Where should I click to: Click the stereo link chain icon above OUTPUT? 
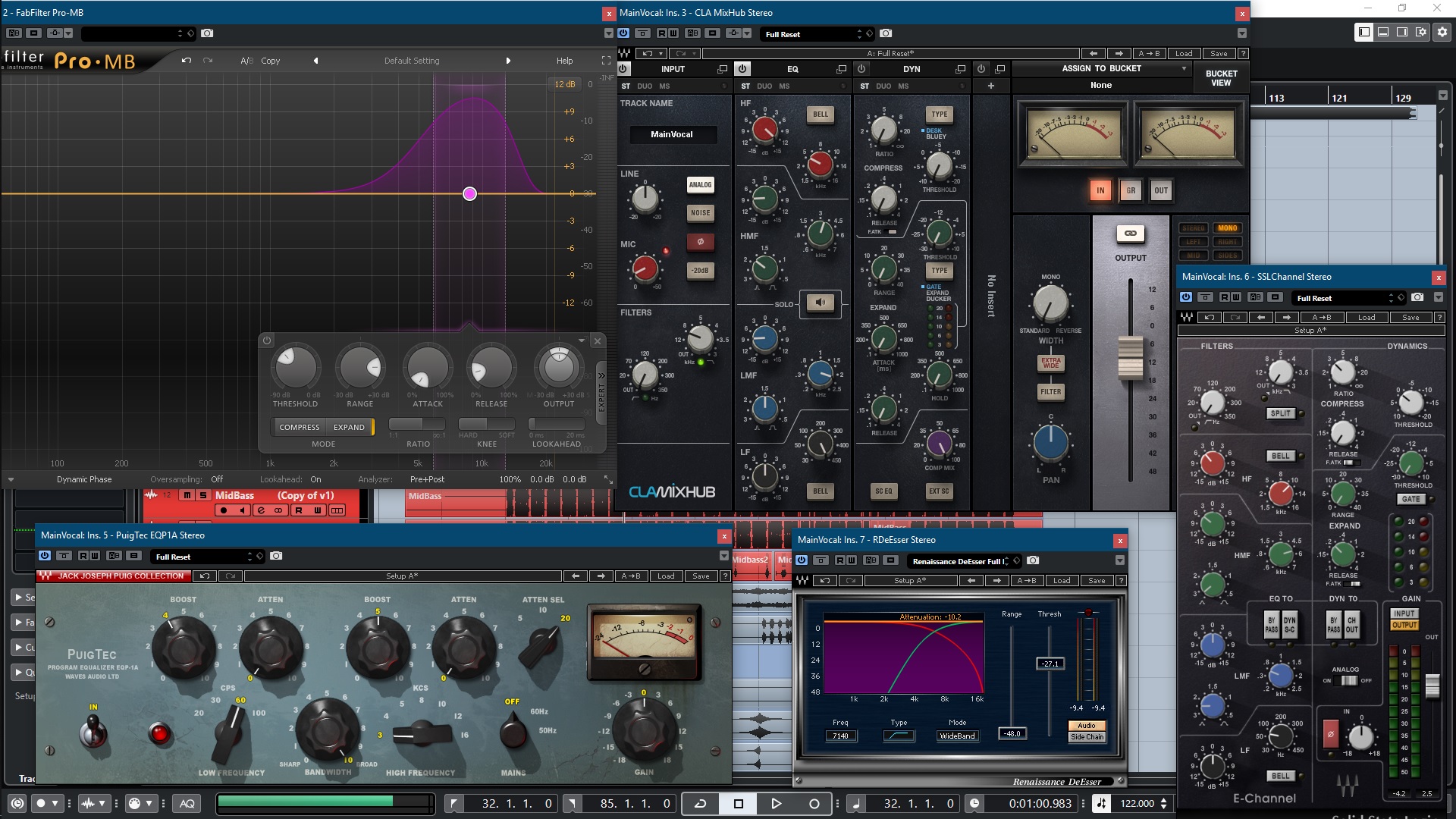(x=1130, y=234)
